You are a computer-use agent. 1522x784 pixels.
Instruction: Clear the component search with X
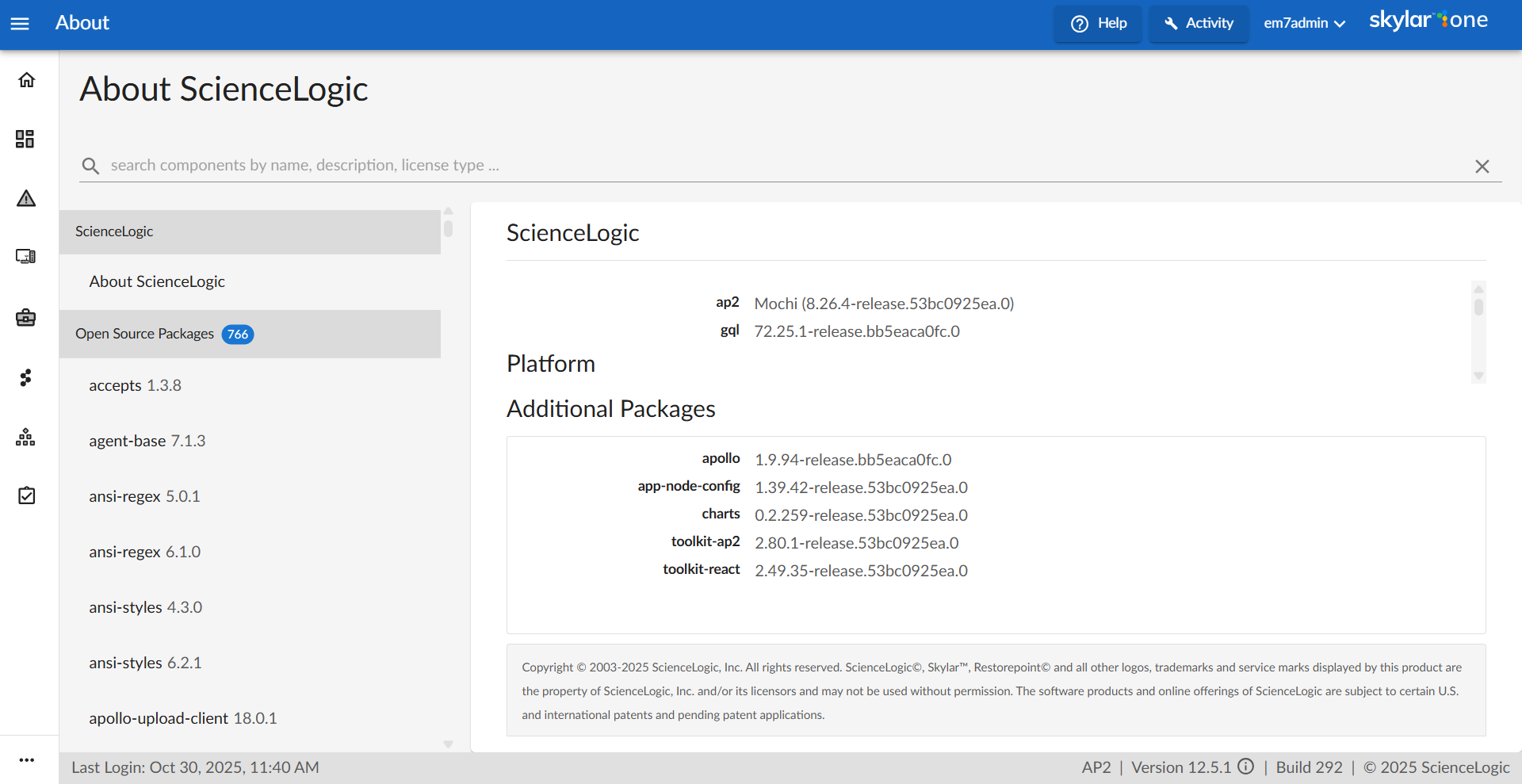point(1482,166)
